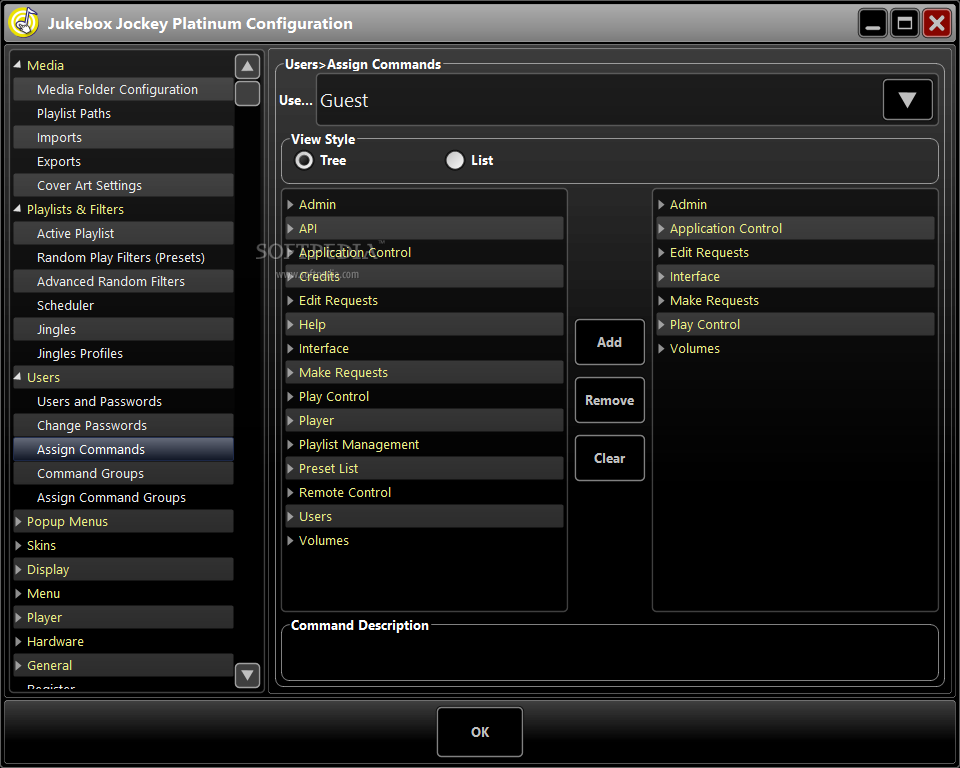The image size is (960, 768).
Task: Expand the General section
Action: point(18,666)
